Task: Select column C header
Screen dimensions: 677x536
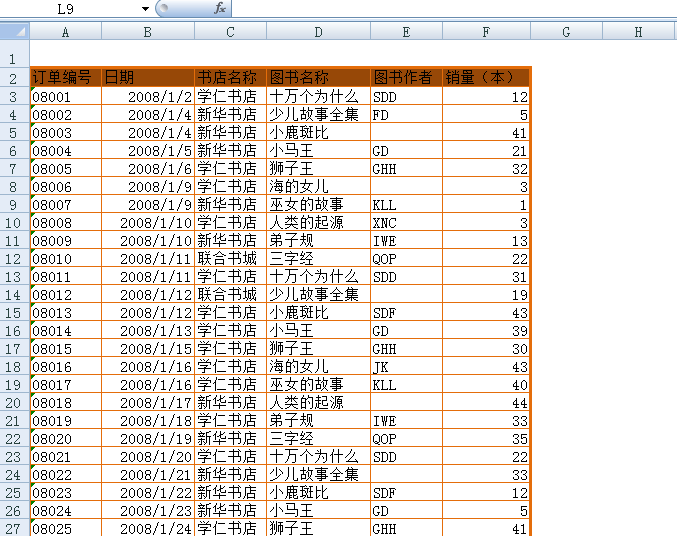Action: pos(231,32)
